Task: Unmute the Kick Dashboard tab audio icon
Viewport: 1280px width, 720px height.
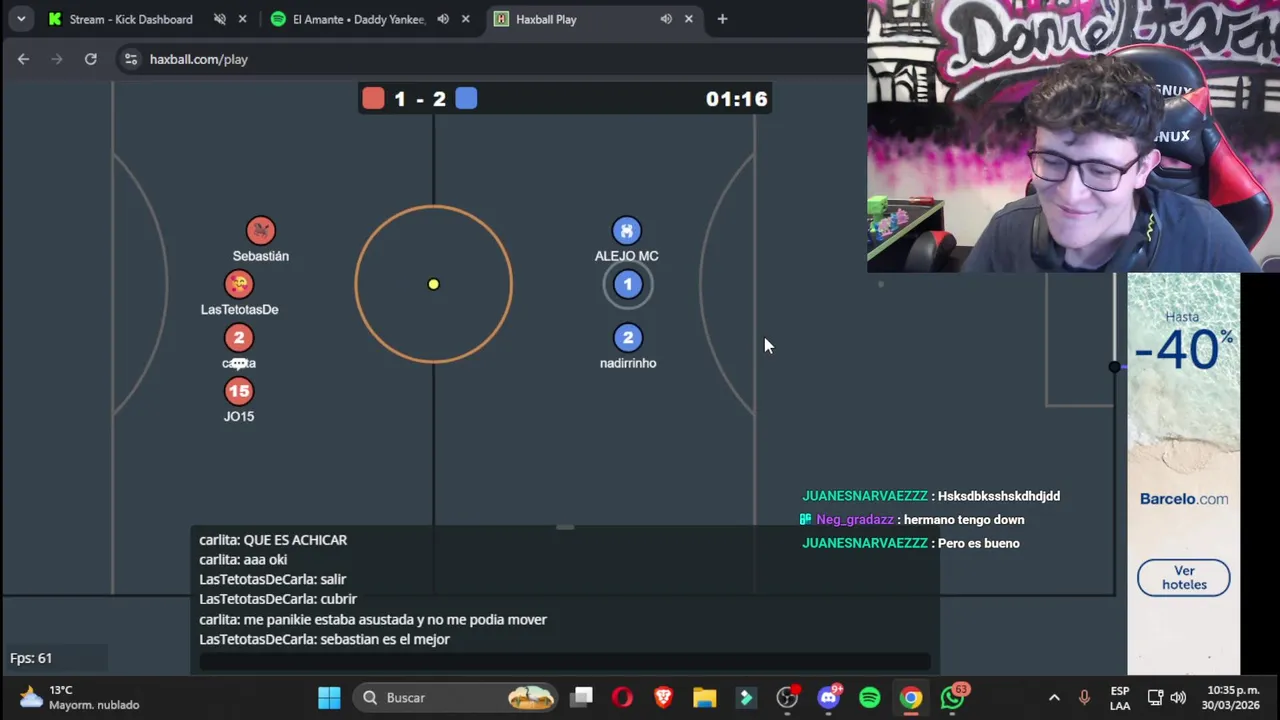Action: click(220, 19)
